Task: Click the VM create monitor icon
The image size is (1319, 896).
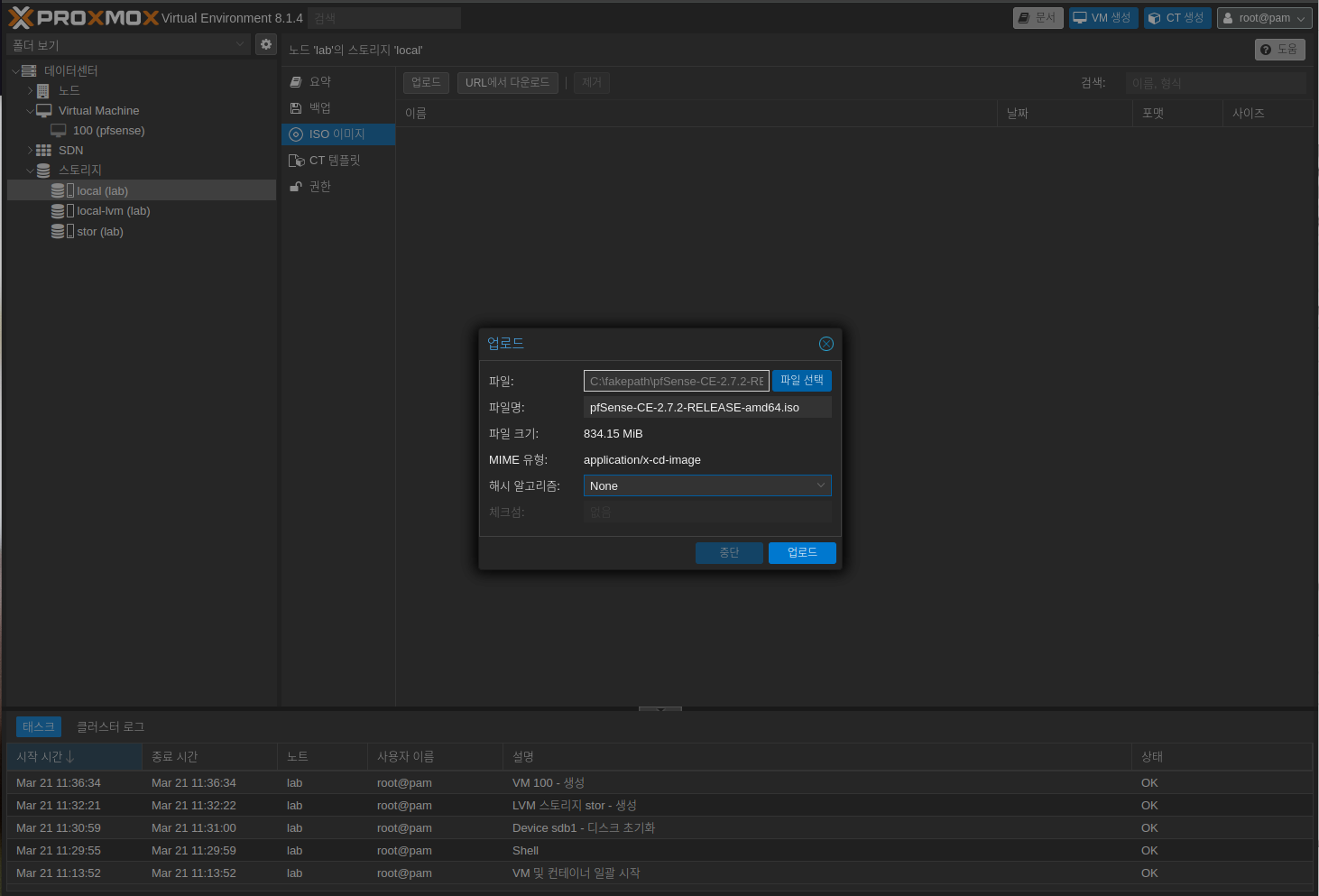Action: (1080, 18)
